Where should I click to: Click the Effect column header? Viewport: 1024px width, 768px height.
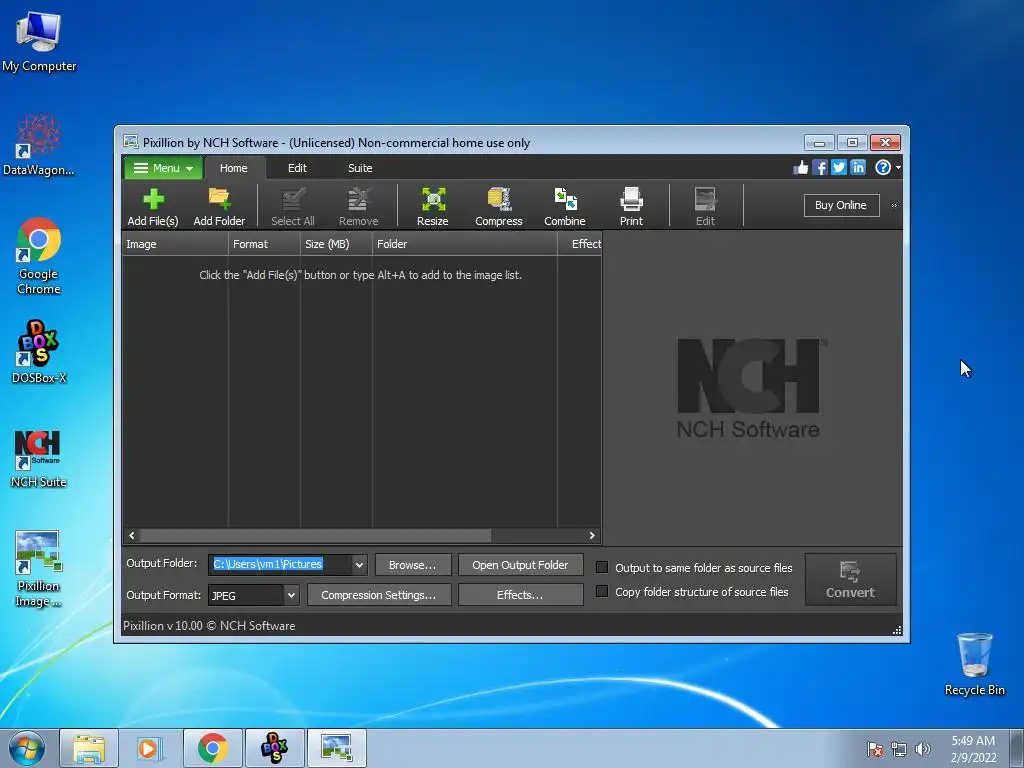[580, 244]
